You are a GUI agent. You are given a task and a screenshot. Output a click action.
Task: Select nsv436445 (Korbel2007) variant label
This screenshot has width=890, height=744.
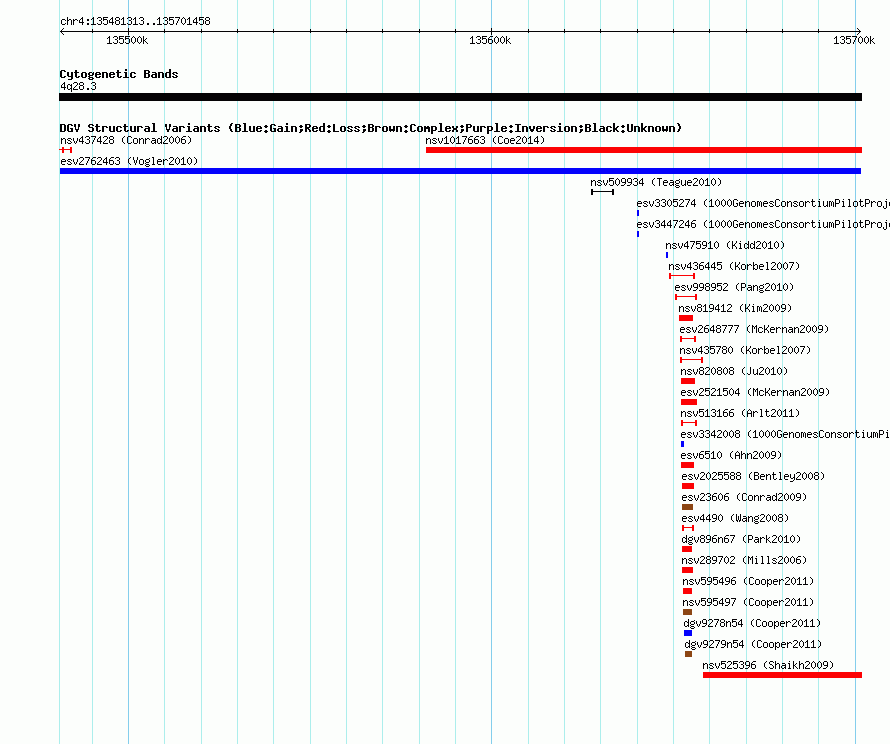(734, 266)
